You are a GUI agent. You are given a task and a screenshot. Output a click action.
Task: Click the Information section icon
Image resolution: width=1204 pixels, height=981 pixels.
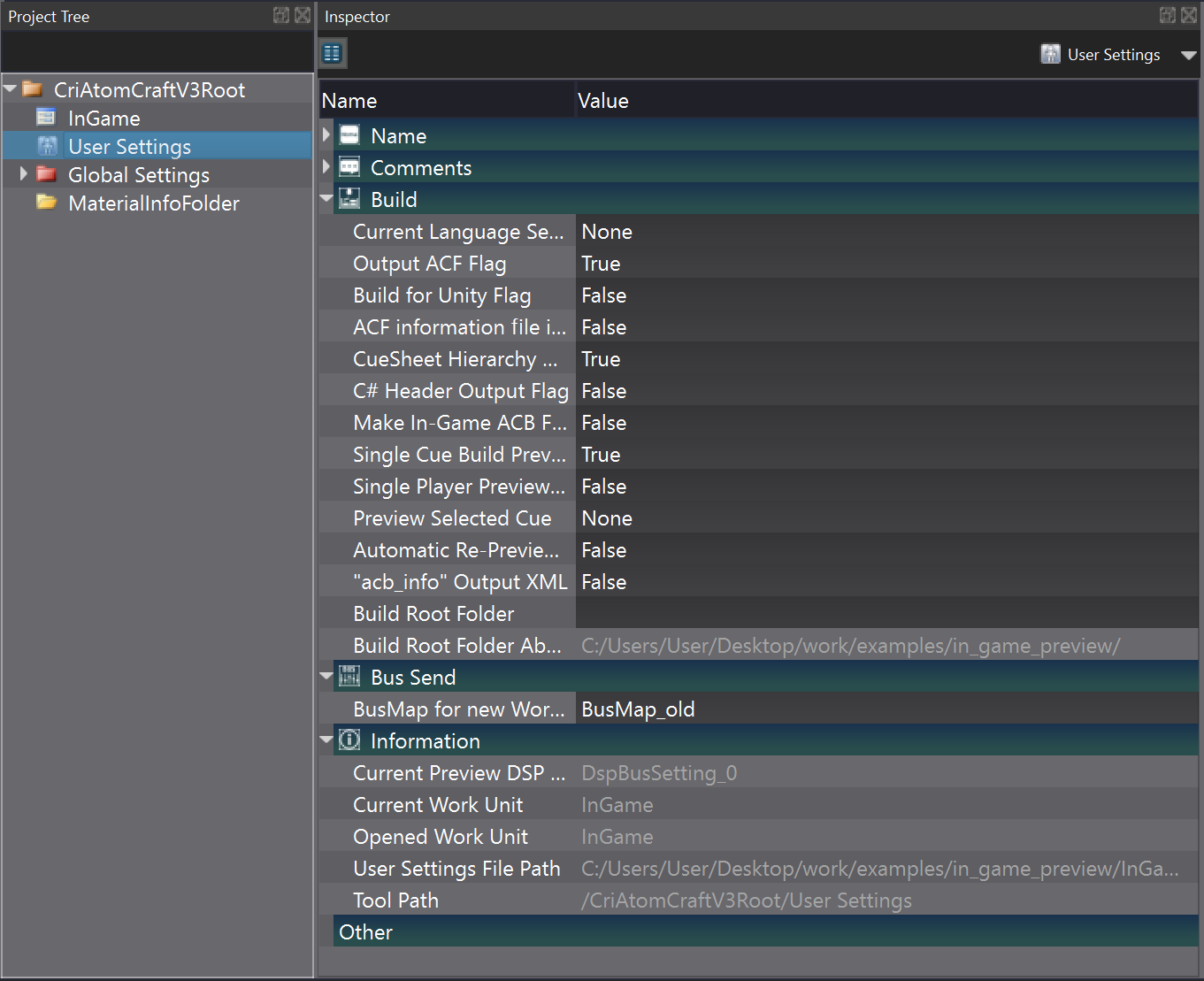tap(349, 740)
